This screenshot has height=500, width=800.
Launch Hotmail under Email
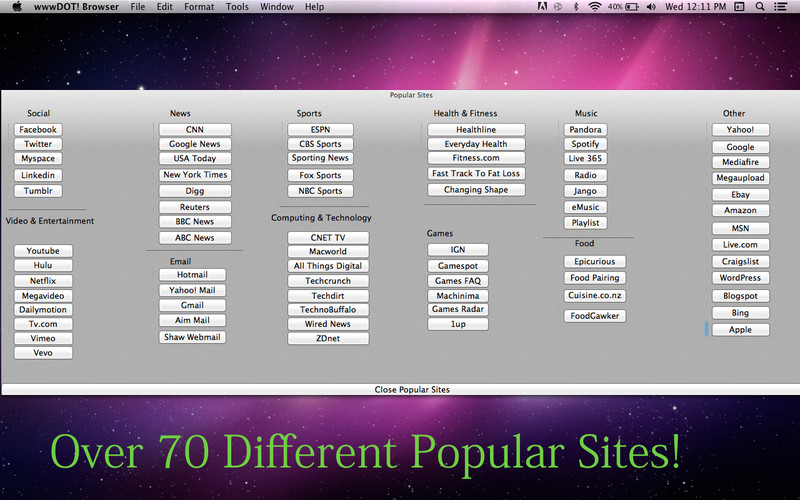click(192, 274)
